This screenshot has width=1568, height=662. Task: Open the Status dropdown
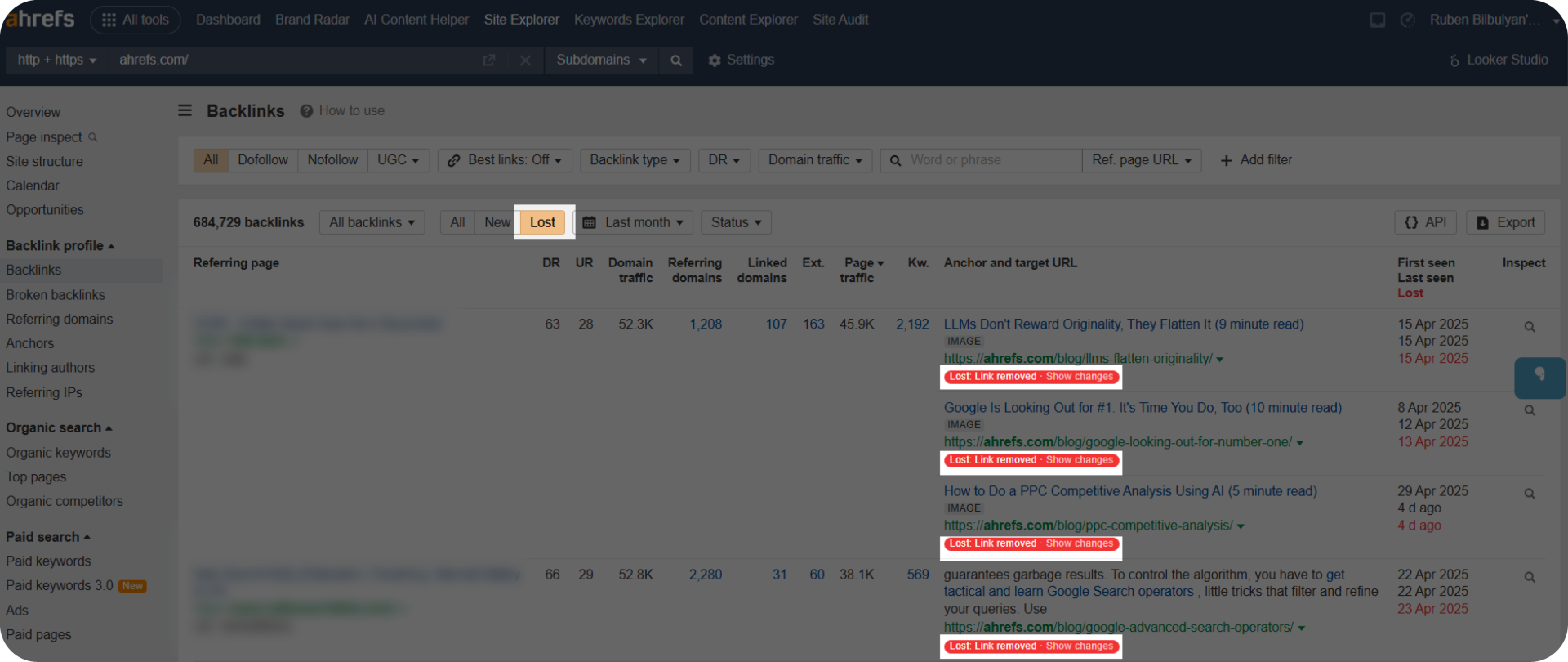[x=737, y=222]
